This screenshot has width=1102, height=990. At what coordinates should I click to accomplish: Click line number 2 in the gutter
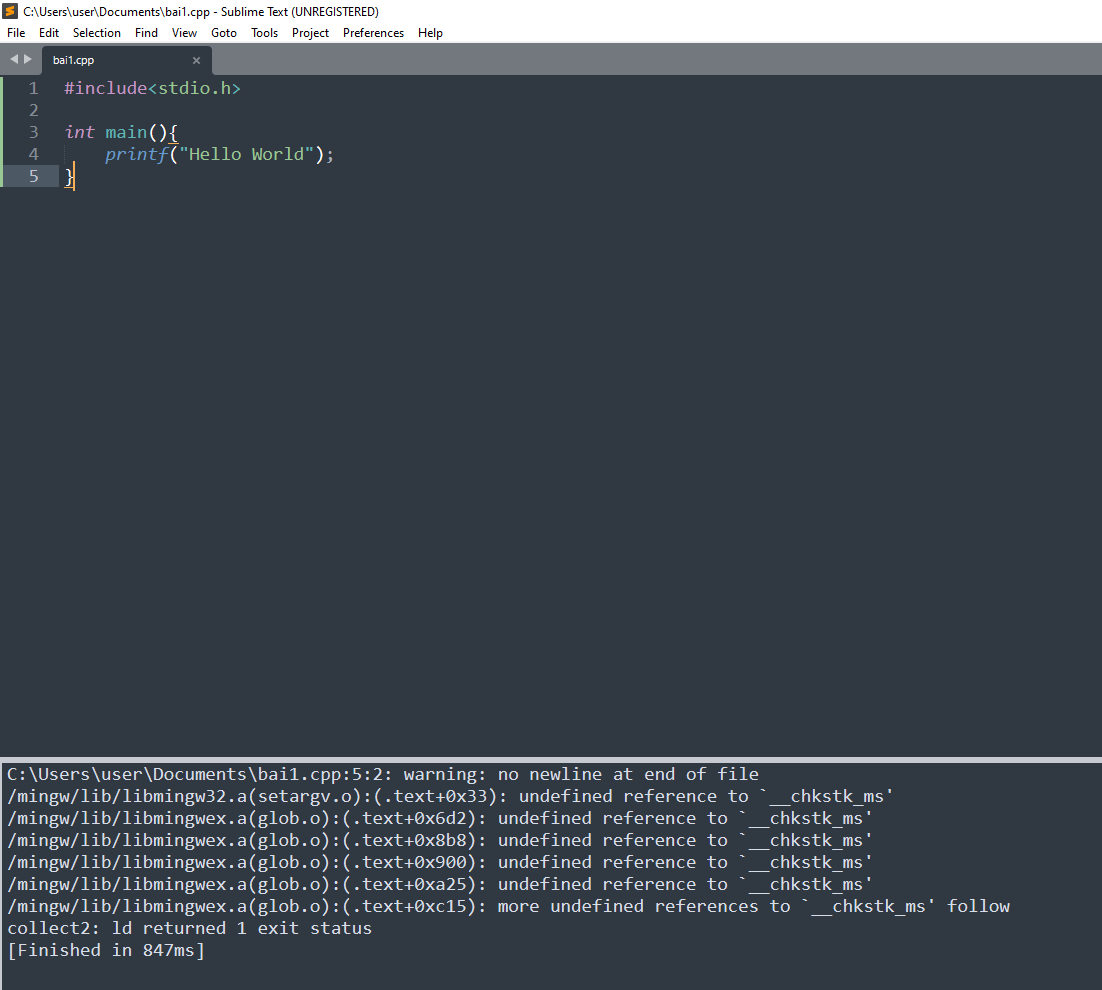coord(33,110)
